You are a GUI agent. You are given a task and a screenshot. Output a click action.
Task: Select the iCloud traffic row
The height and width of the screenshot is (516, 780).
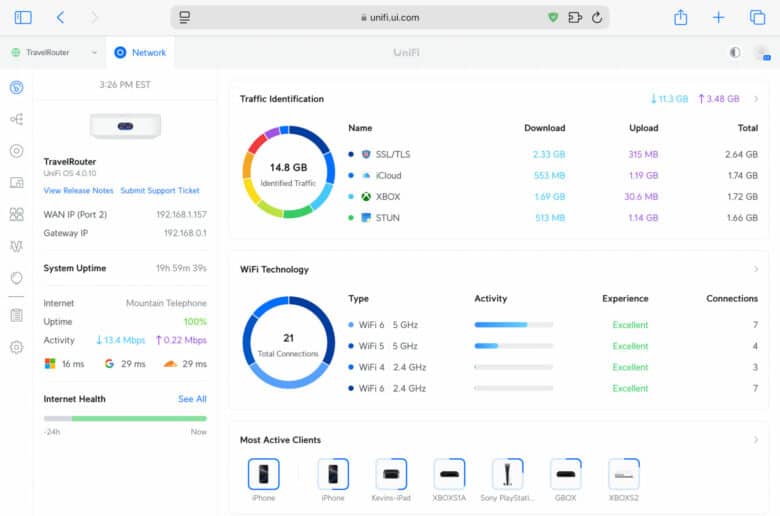click(x=553, y=175)
